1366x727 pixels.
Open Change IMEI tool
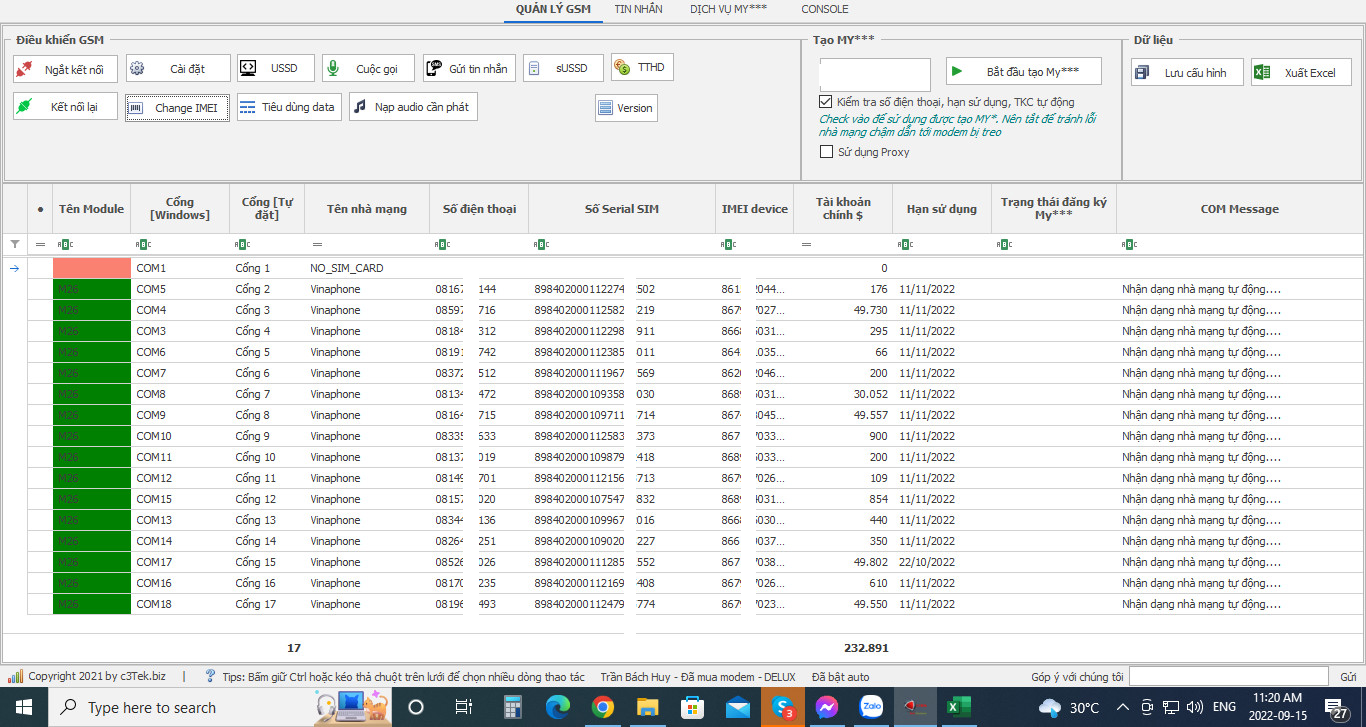177,108
